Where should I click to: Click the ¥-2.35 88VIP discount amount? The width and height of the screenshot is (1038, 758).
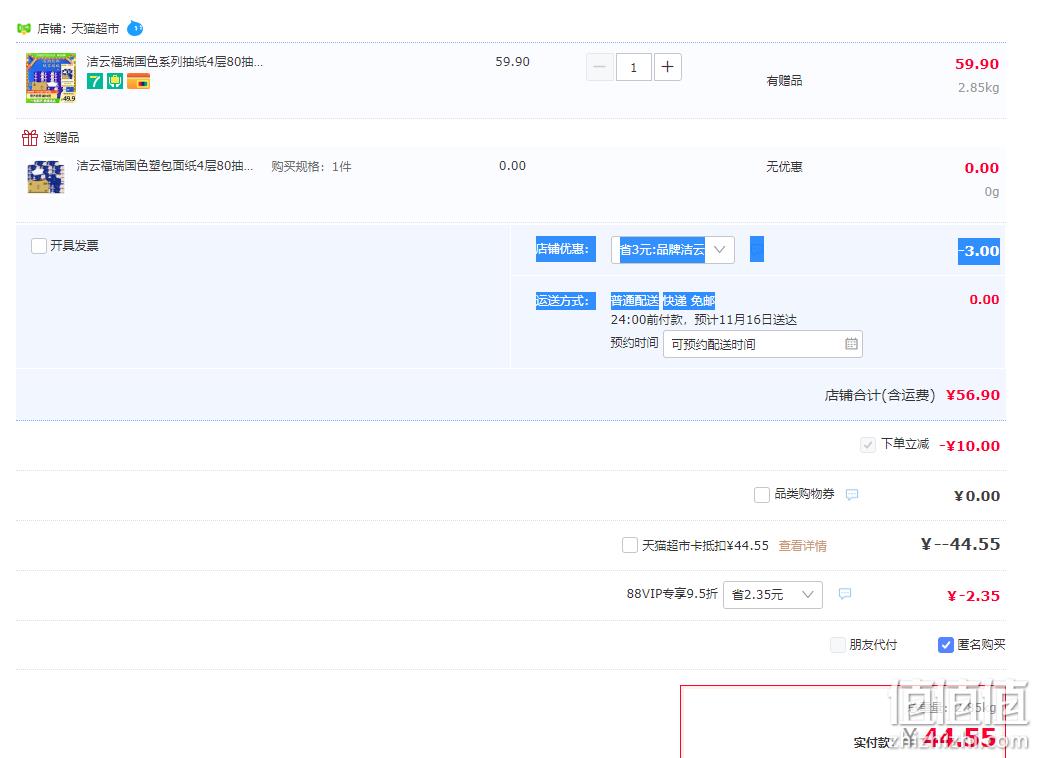[973, 596]
